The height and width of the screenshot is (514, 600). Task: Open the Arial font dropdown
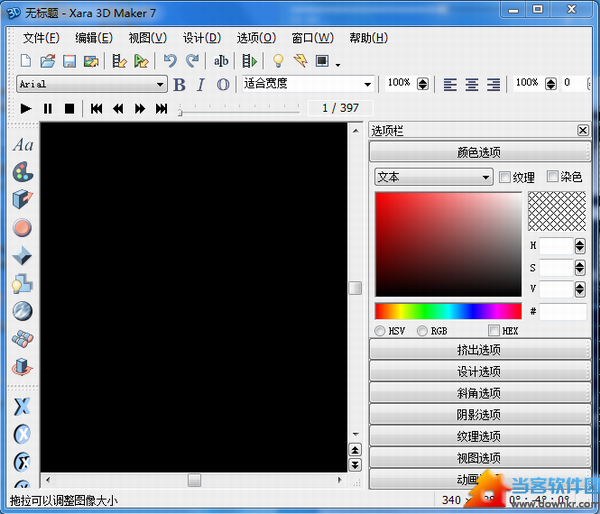point(91,85)
